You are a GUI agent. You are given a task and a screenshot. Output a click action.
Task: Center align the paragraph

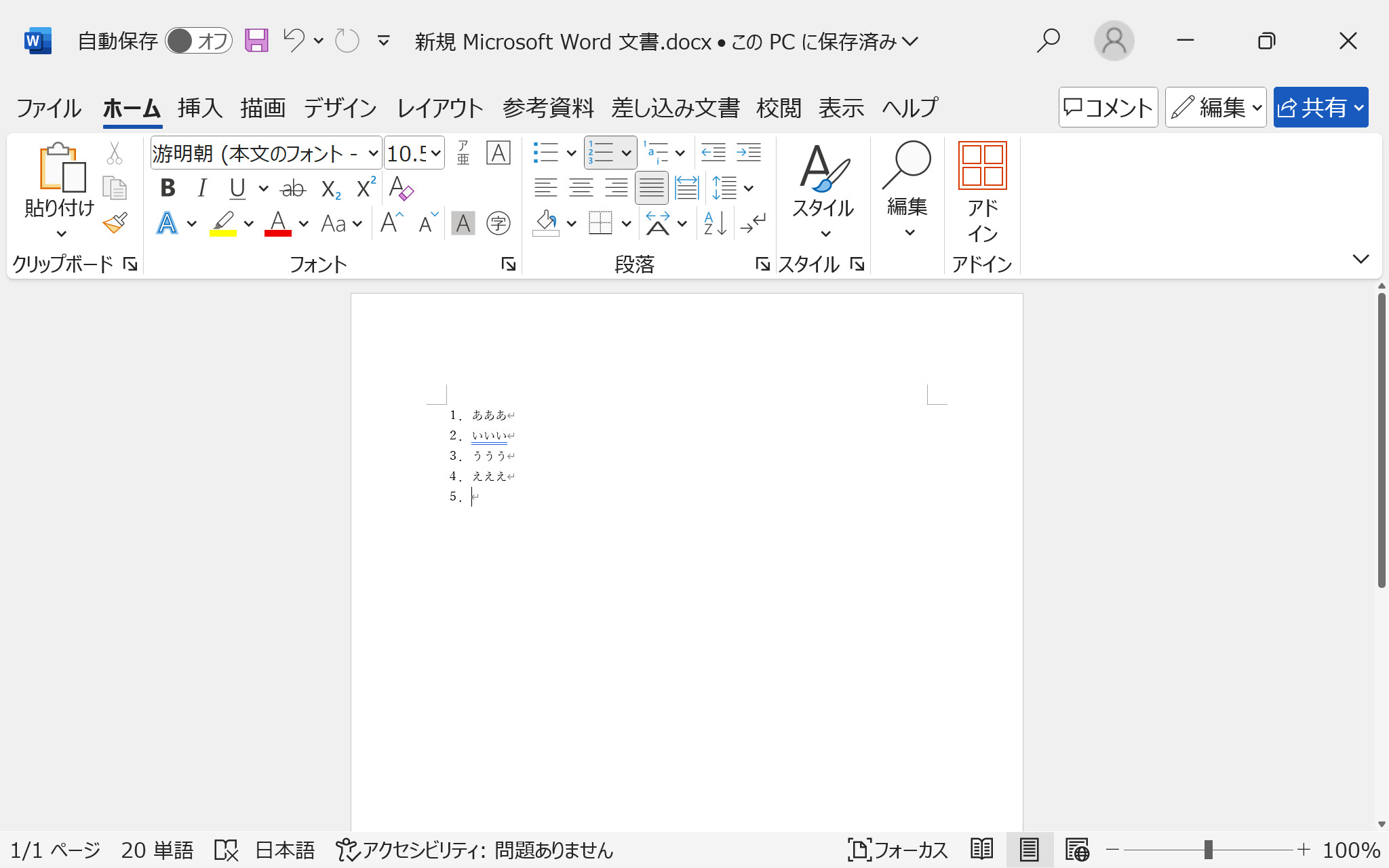coord(581,188)
